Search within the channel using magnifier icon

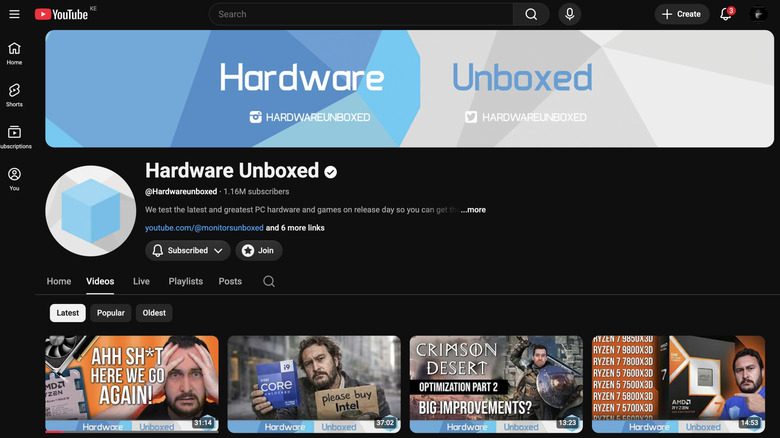coord(269,281)
